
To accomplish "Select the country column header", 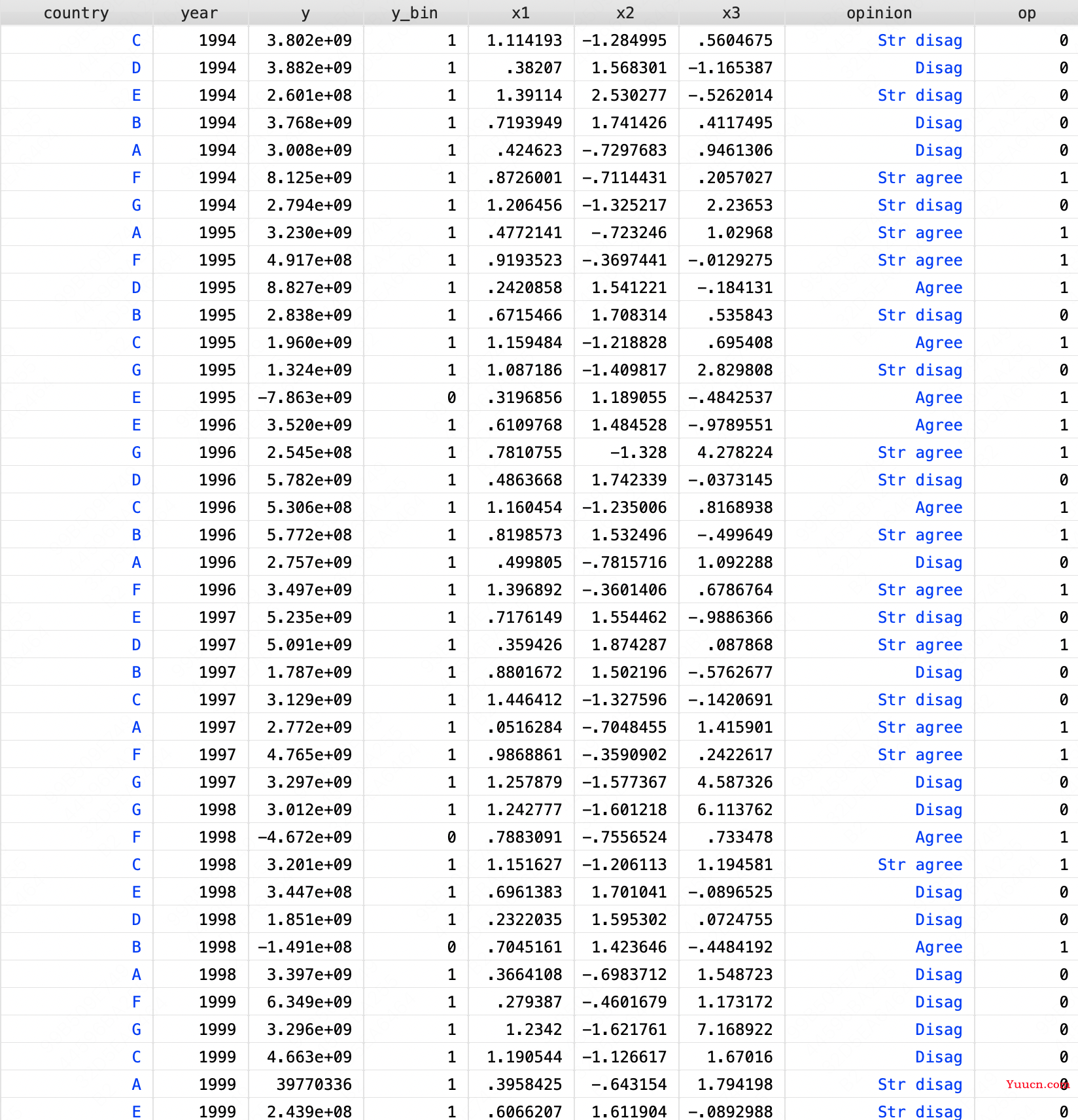I will [77, 13].
